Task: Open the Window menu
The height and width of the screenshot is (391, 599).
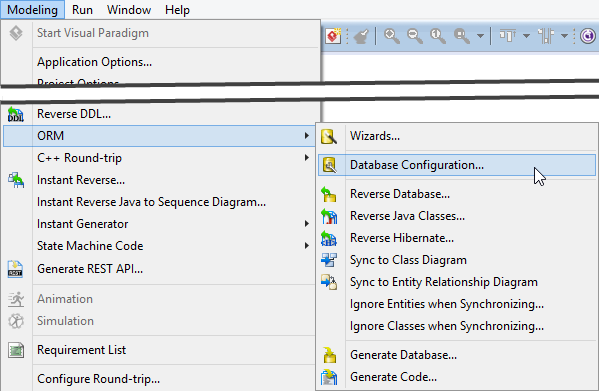Action: coord(129,10)
